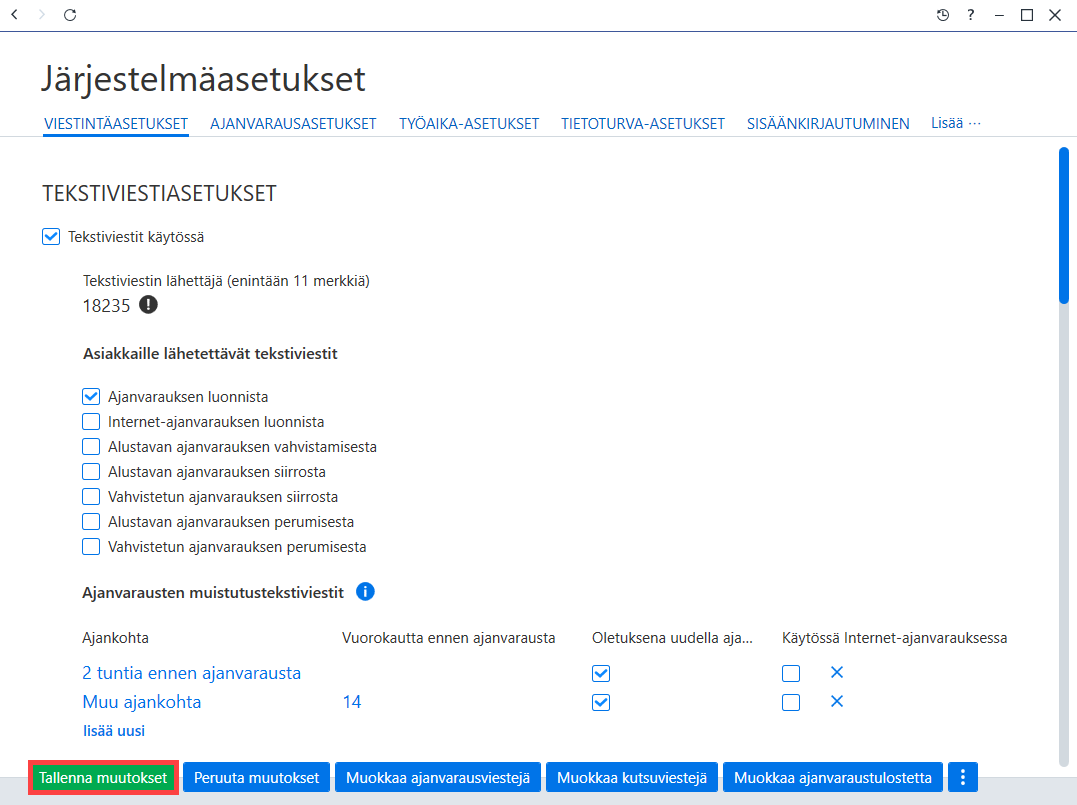Viewport: 1077px width, 805px height.
Task: Open the three-dot more actions button
Action: coord(963,778)
